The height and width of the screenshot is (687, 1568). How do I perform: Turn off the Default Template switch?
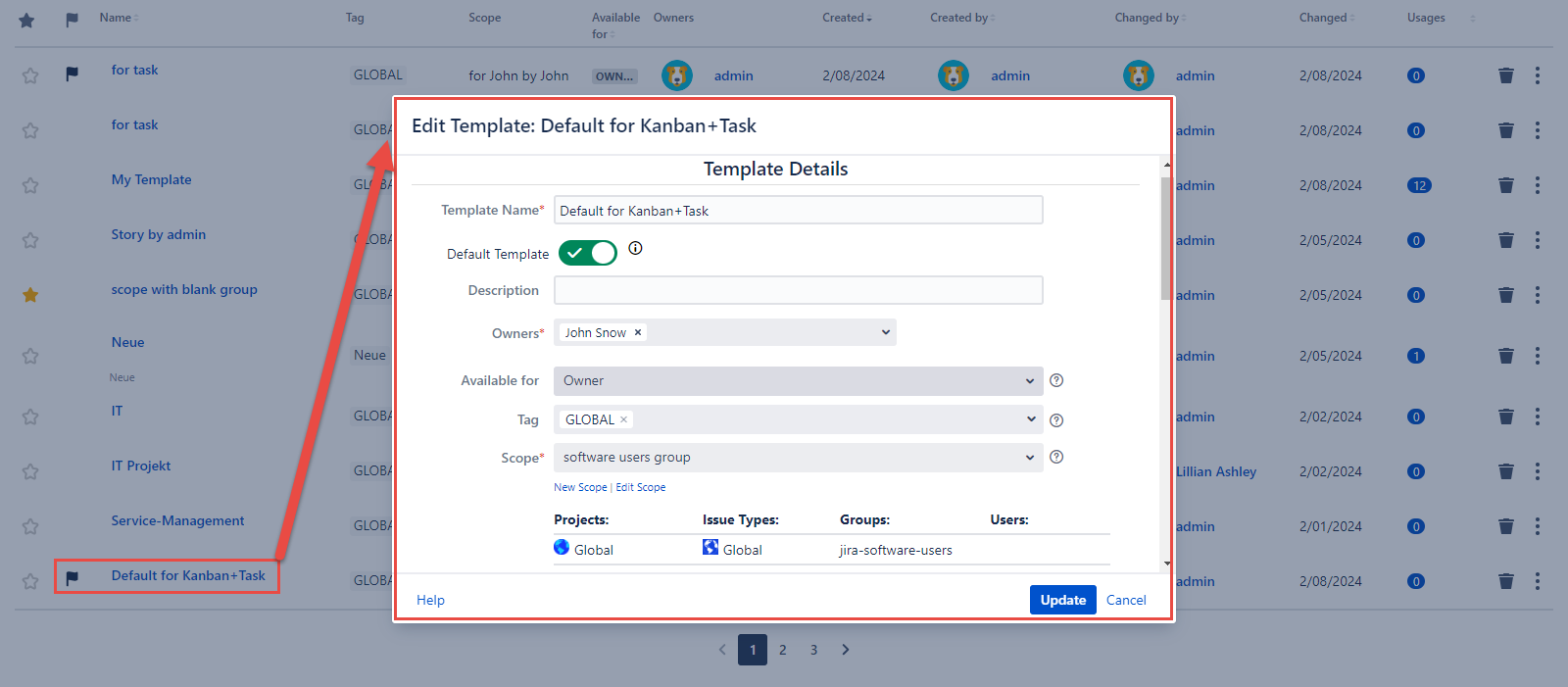588,253
